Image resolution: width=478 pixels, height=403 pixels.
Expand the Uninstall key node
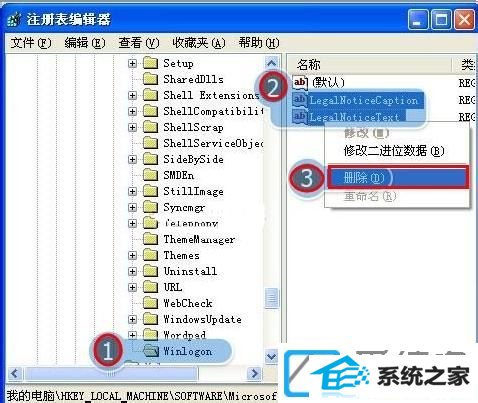(132, 271)
